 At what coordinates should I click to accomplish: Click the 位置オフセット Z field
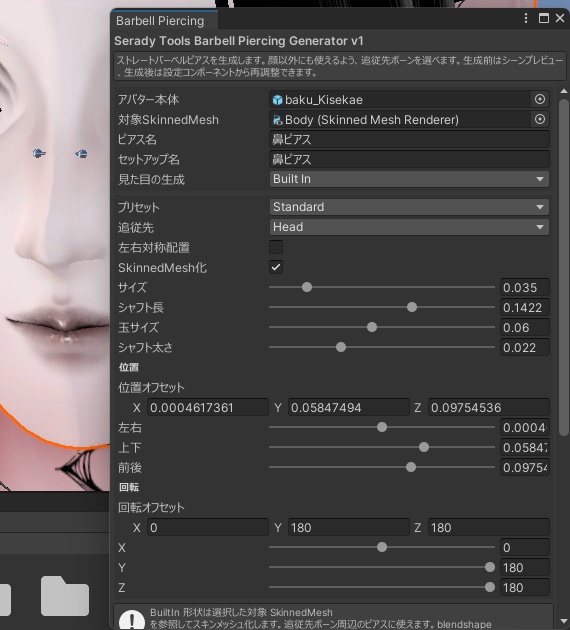(x=488, y=407)
